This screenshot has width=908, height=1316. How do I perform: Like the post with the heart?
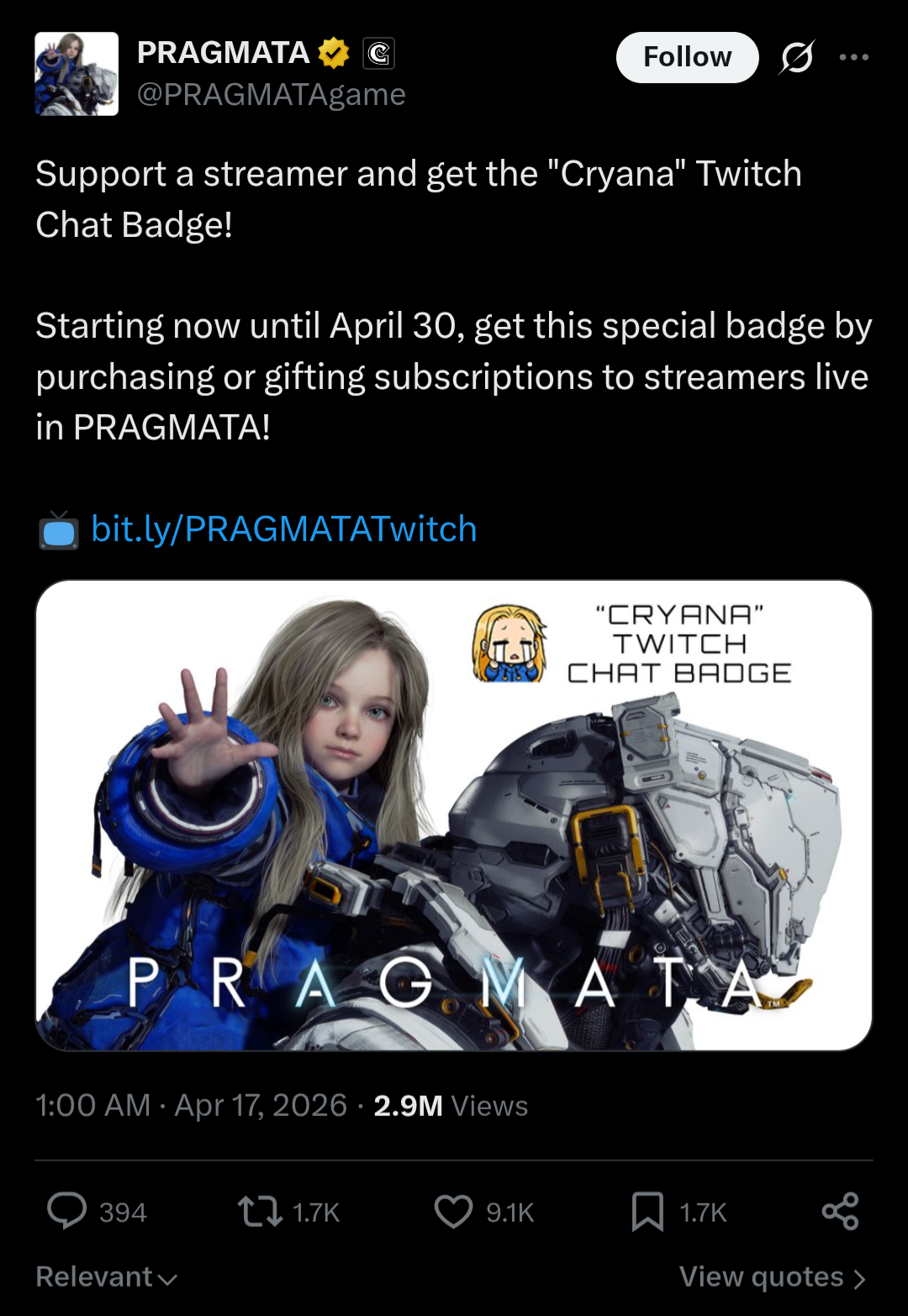pyautogui.click(x=453, y=1212)
